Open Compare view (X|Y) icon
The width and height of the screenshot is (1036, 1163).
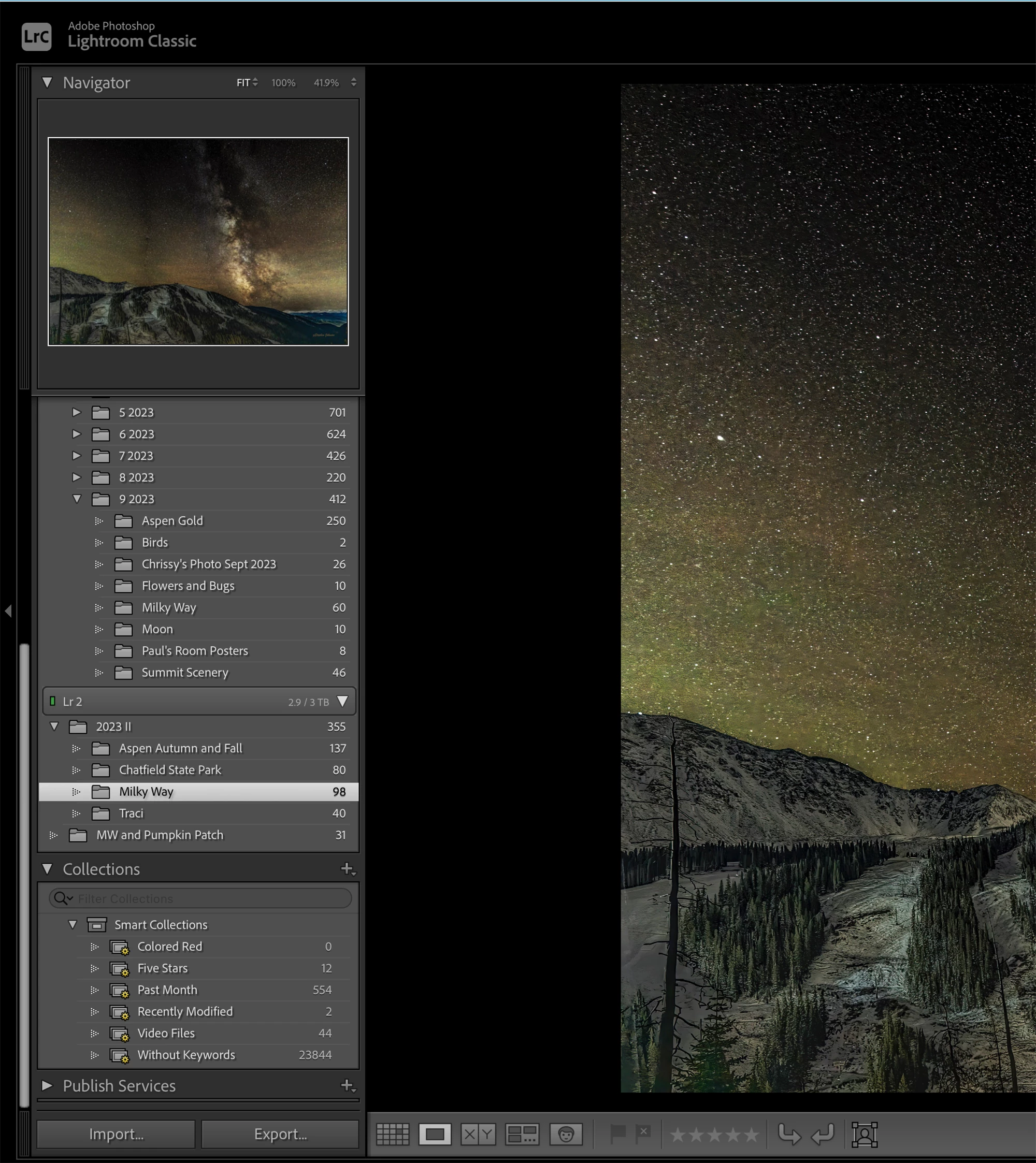click(478, 1134)
